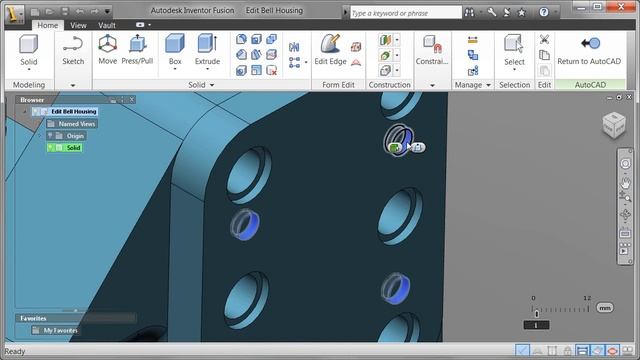This screenshot has width=640, height=360.
Task: Click the Box primitive button
Action: click(x=175, y=50)
